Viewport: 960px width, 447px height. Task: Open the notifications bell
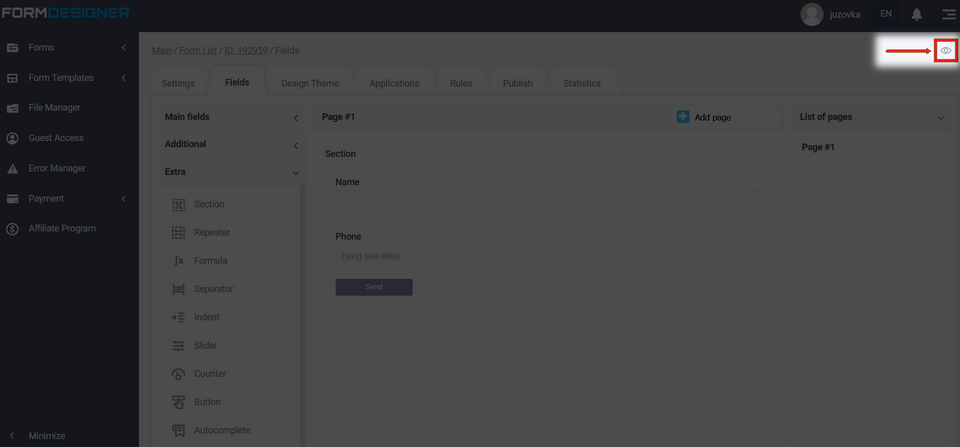(x=916, y=14)
